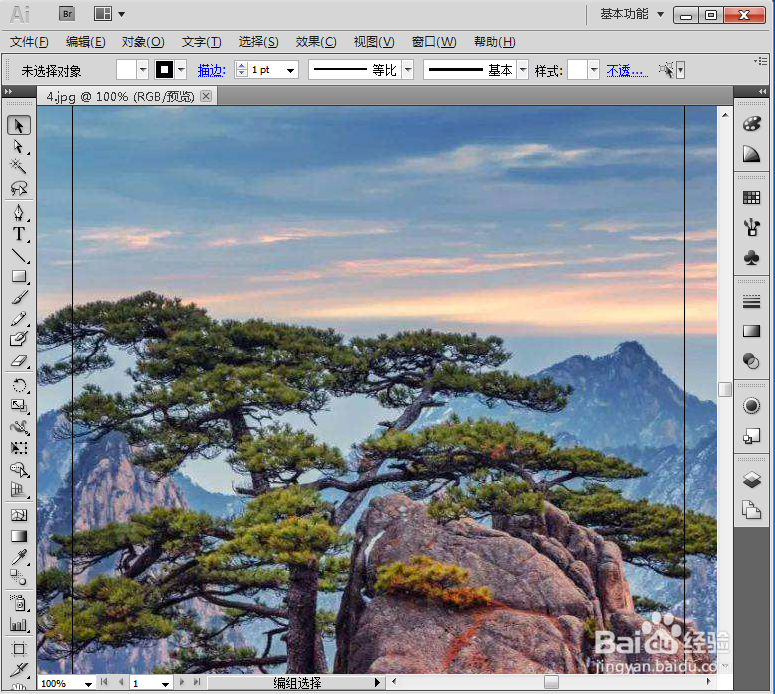Screen dimensions: 775x694
Task: Open the 编辑(E) menu
Action: click(86, 42)
